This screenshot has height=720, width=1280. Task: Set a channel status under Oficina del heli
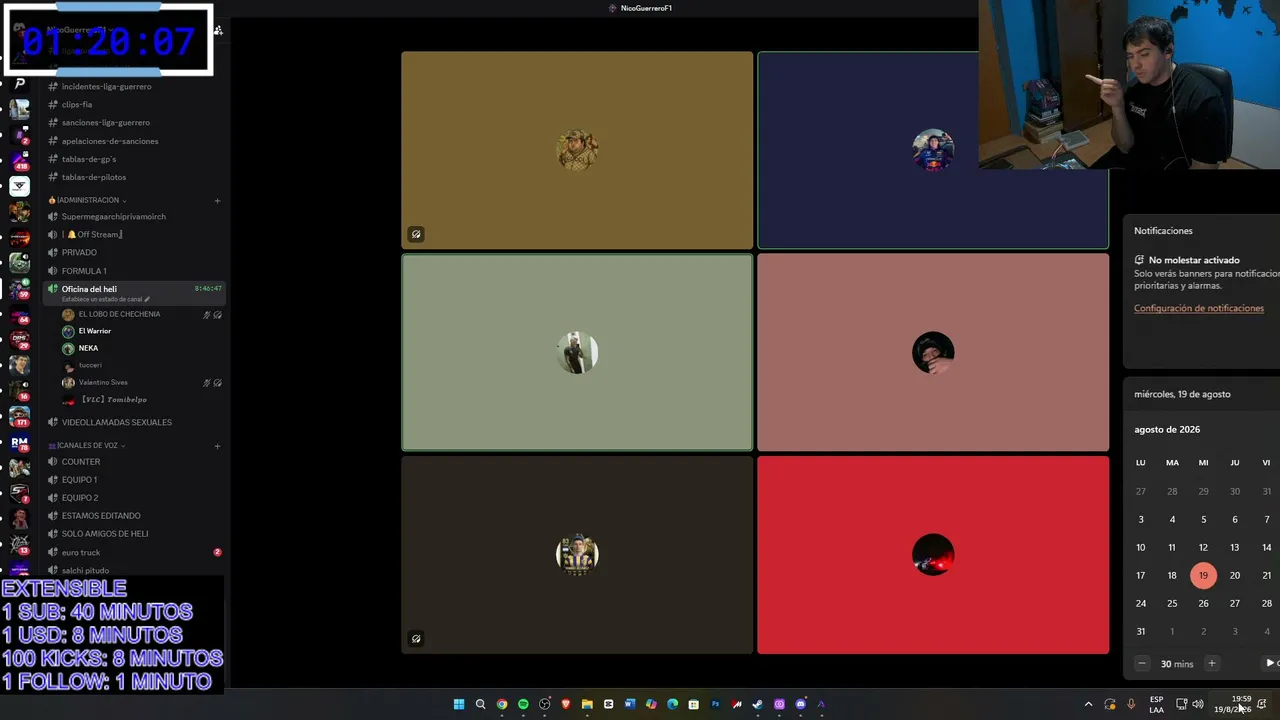(106, 299)
